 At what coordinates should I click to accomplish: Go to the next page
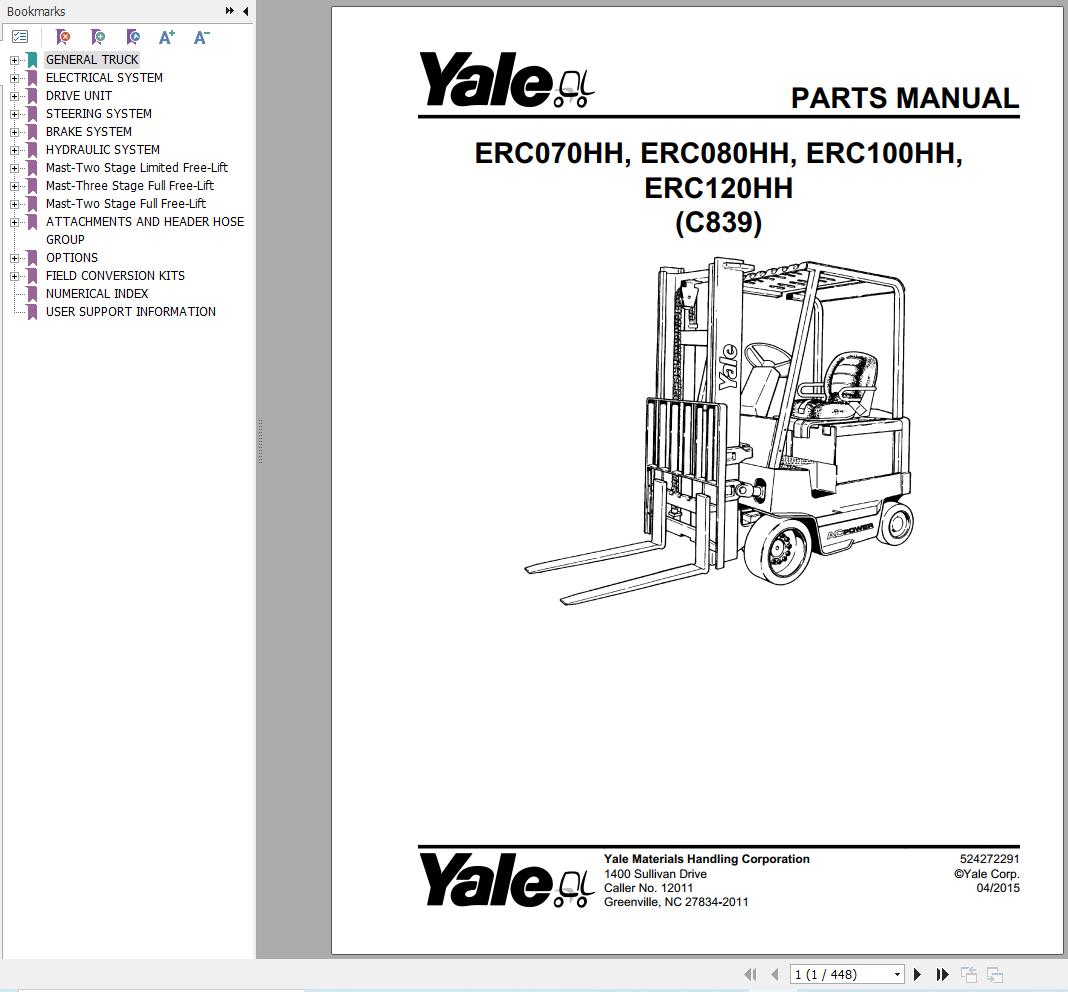coord(917,973)
